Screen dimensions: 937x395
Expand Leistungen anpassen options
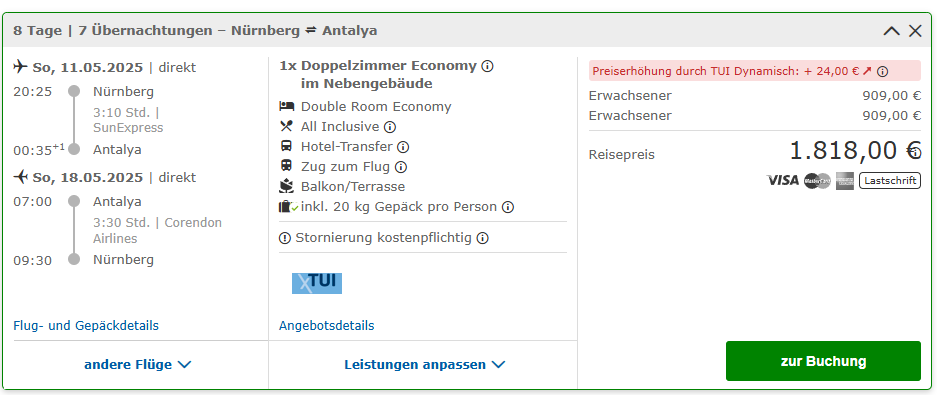click(424, 365)
